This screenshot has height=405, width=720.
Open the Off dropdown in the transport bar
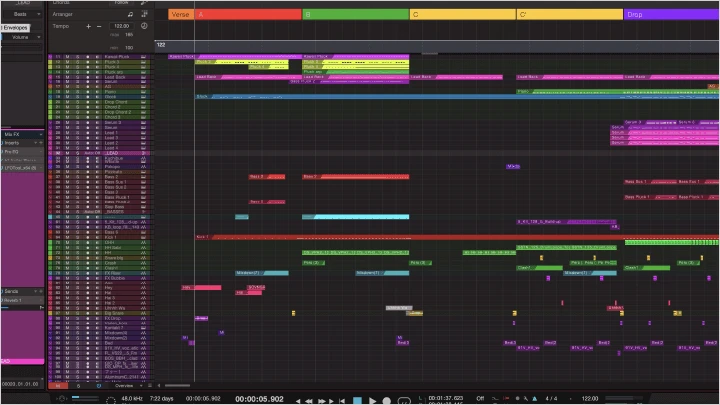(x=480, y=399)
